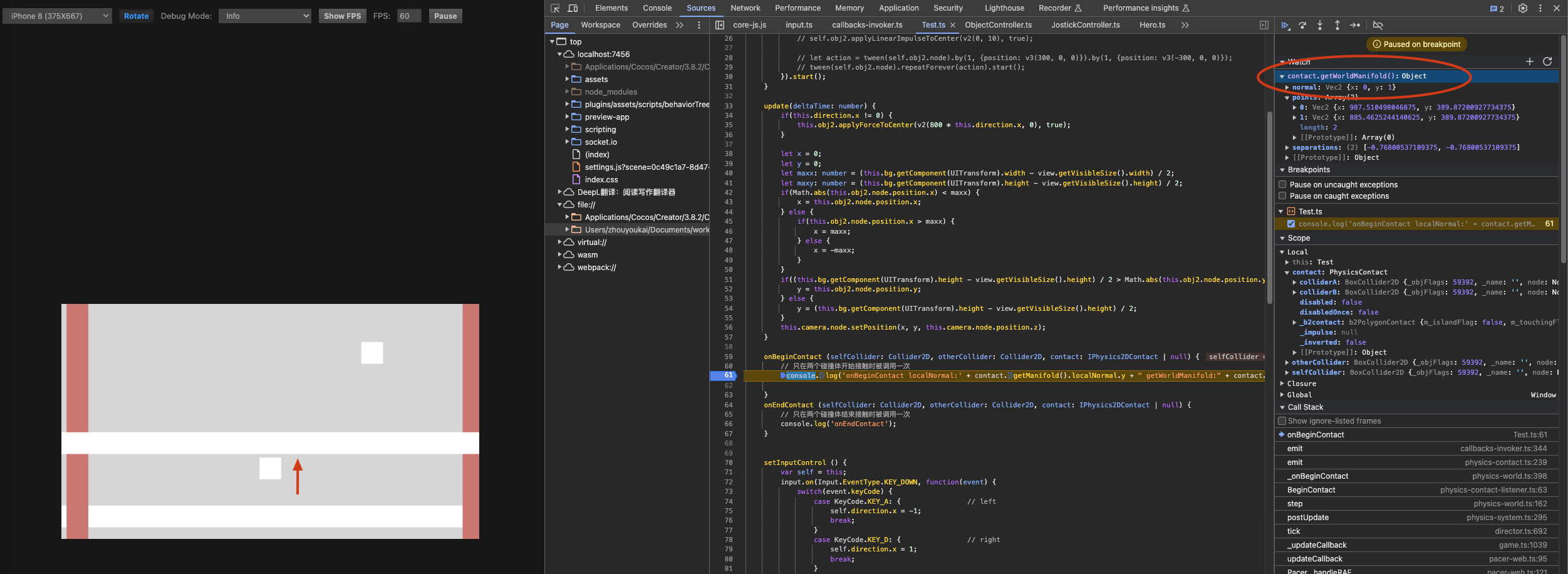
Task: Deactivate all breakpoints icon
Action: (x=1378, y=25)
